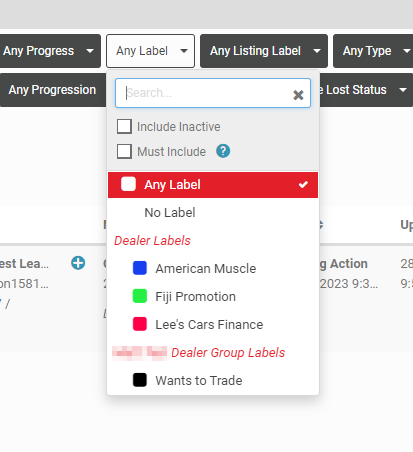Click the blue American Muscle color swatch
The height and width of the screenshot is (452, 413).
[140, 268]
